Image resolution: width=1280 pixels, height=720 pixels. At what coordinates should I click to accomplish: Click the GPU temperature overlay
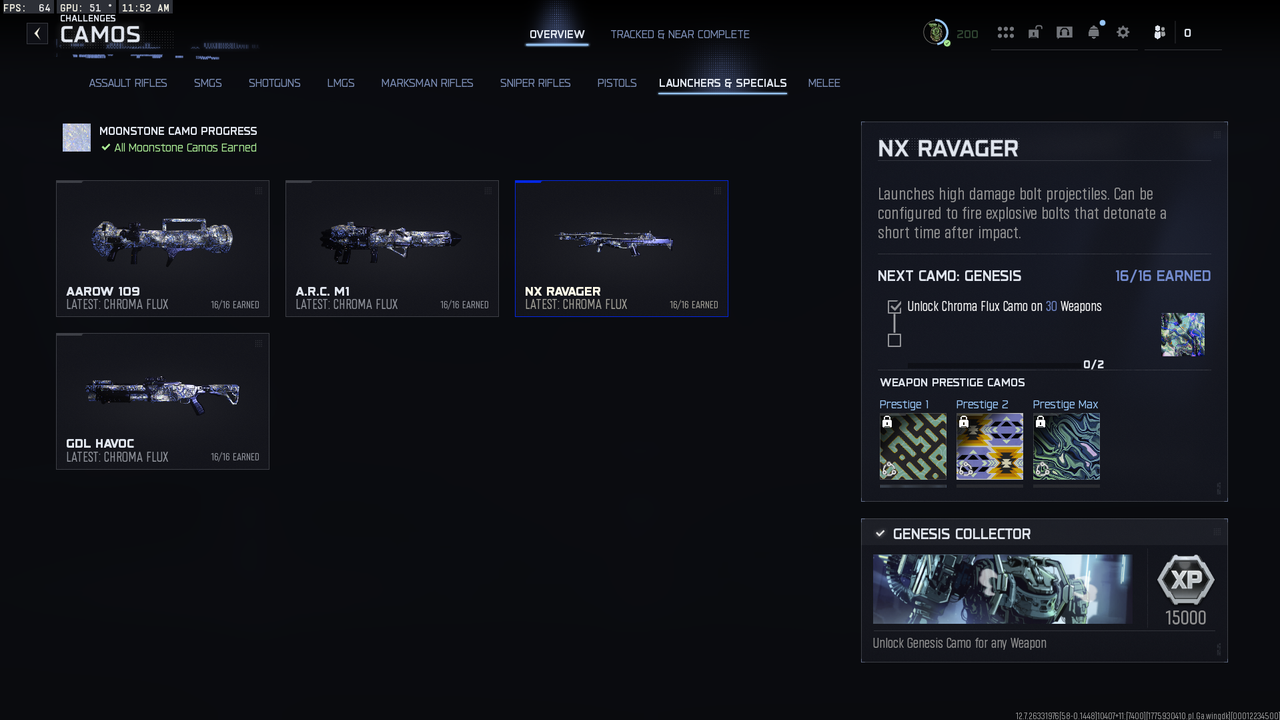tap(86, 8)
